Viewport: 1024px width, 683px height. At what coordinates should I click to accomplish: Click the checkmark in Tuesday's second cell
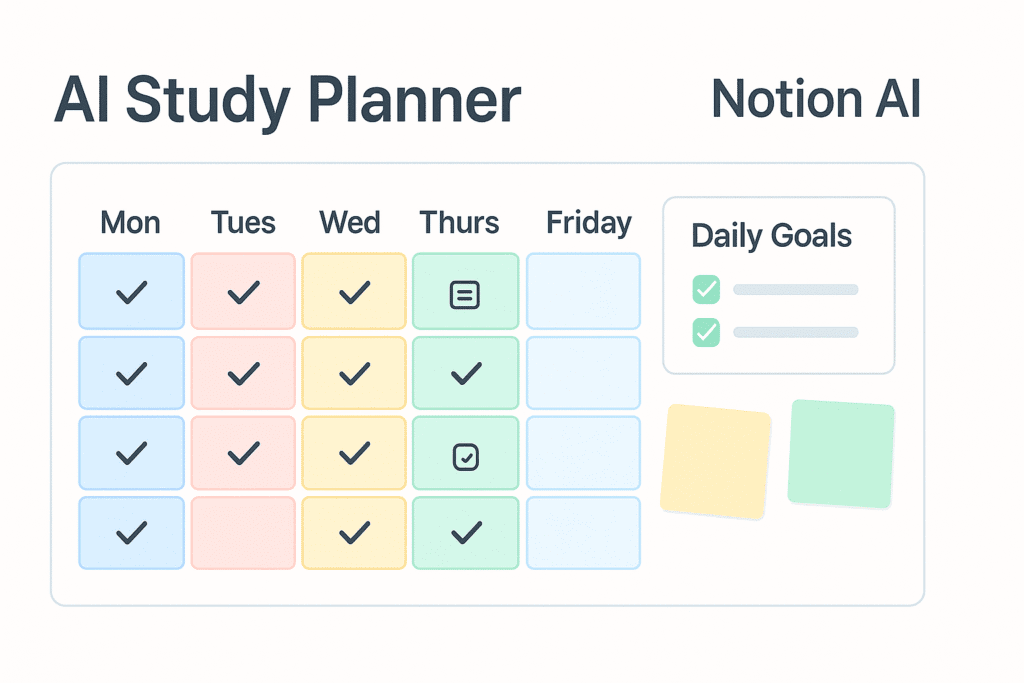[x=243, y=374]
